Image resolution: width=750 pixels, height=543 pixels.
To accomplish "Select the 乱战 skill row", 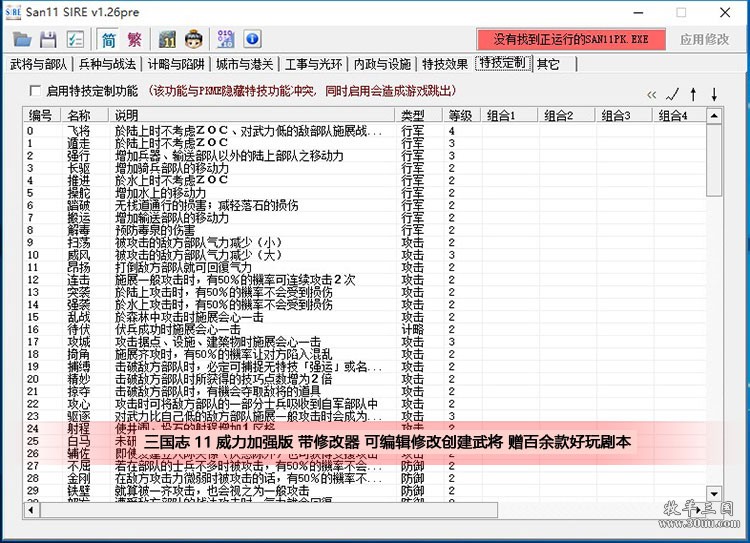I will [x=365, y=317].
